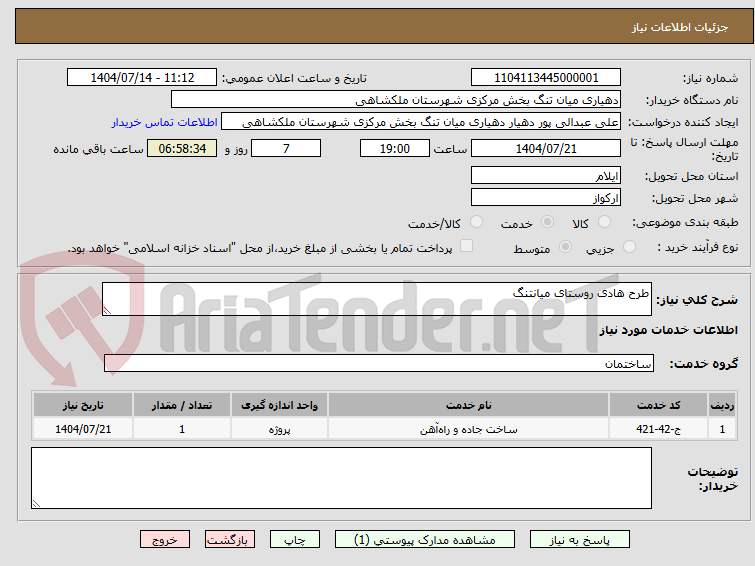Click the ردیف column header

[722, 405]
